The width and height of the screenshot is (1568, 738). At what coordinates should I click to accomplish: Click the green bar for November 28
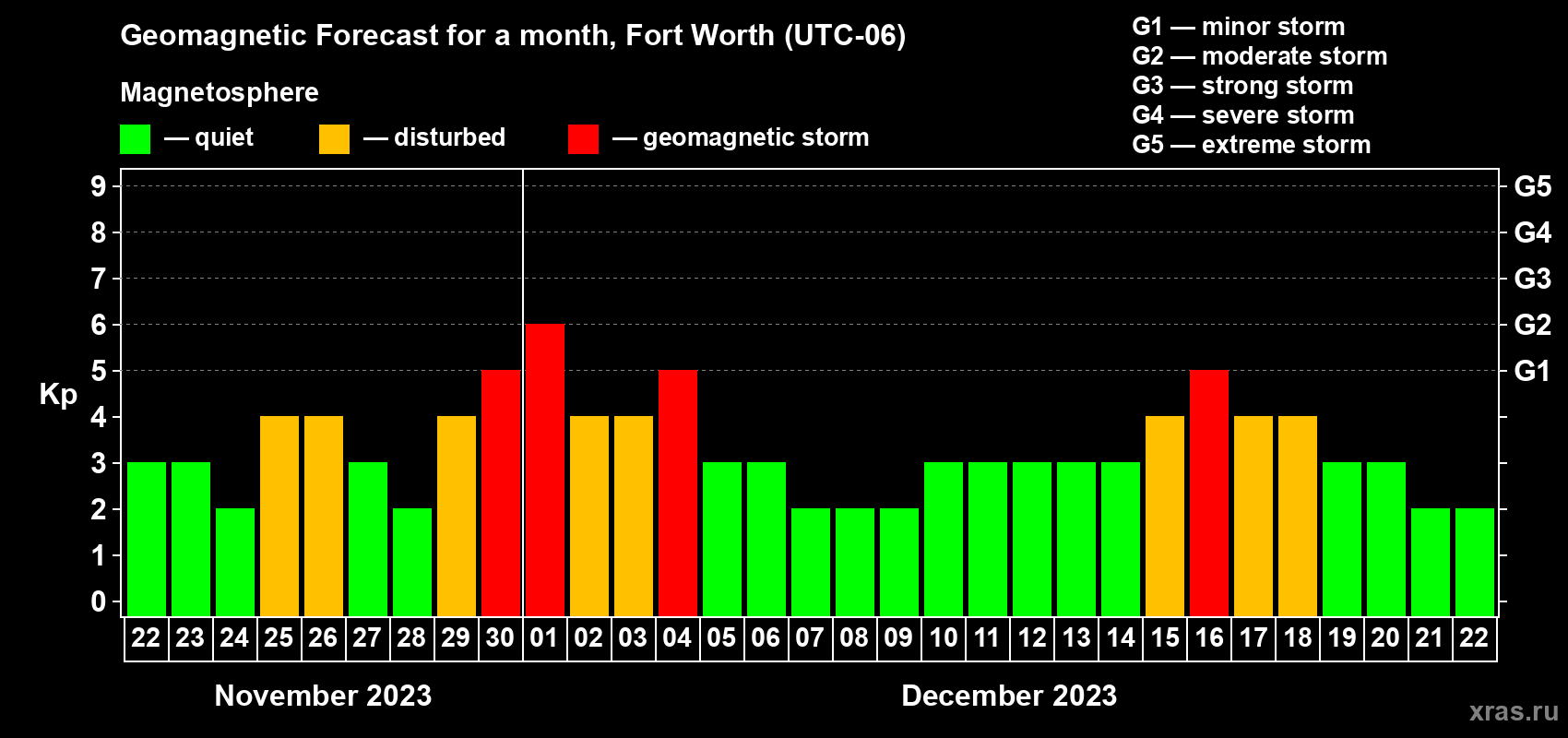click(411, 562)
